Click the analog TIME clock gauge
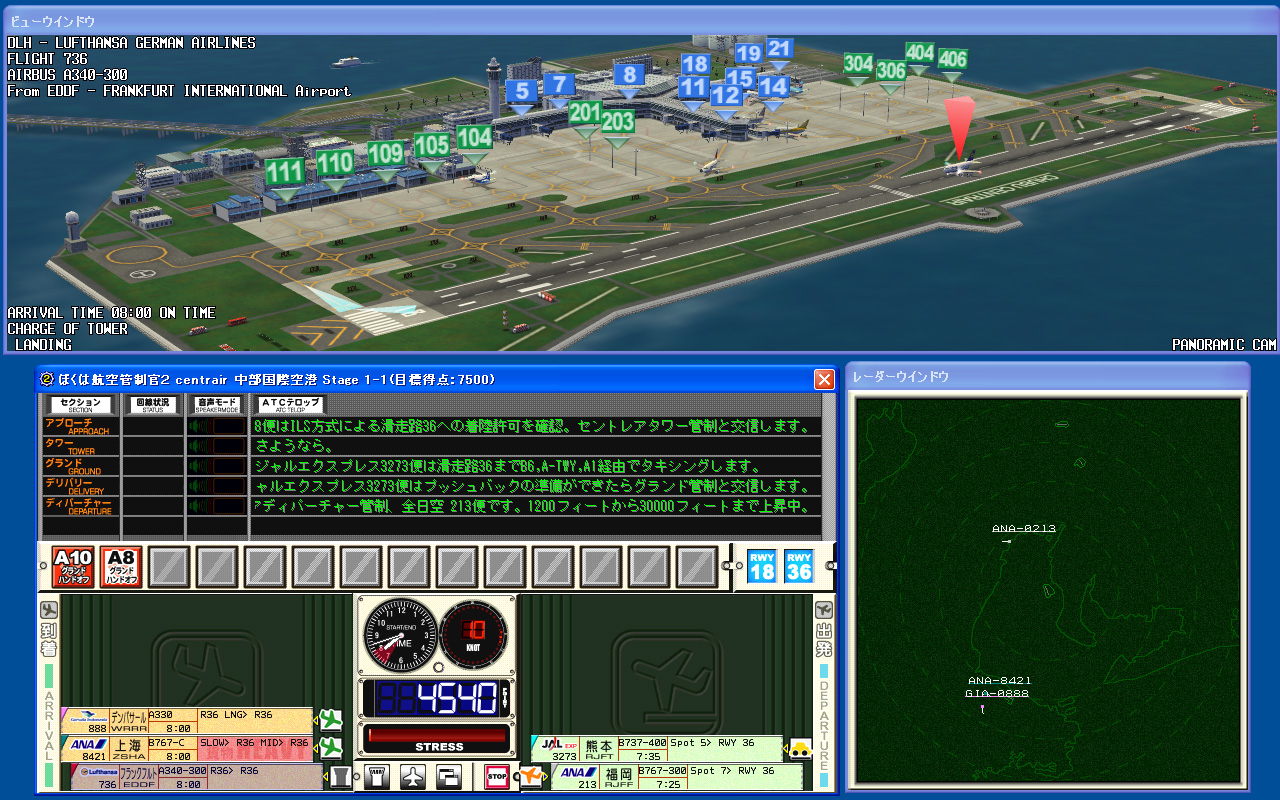Image resolution: width=1280 pixels, height=800 pixels. point(400,636)
